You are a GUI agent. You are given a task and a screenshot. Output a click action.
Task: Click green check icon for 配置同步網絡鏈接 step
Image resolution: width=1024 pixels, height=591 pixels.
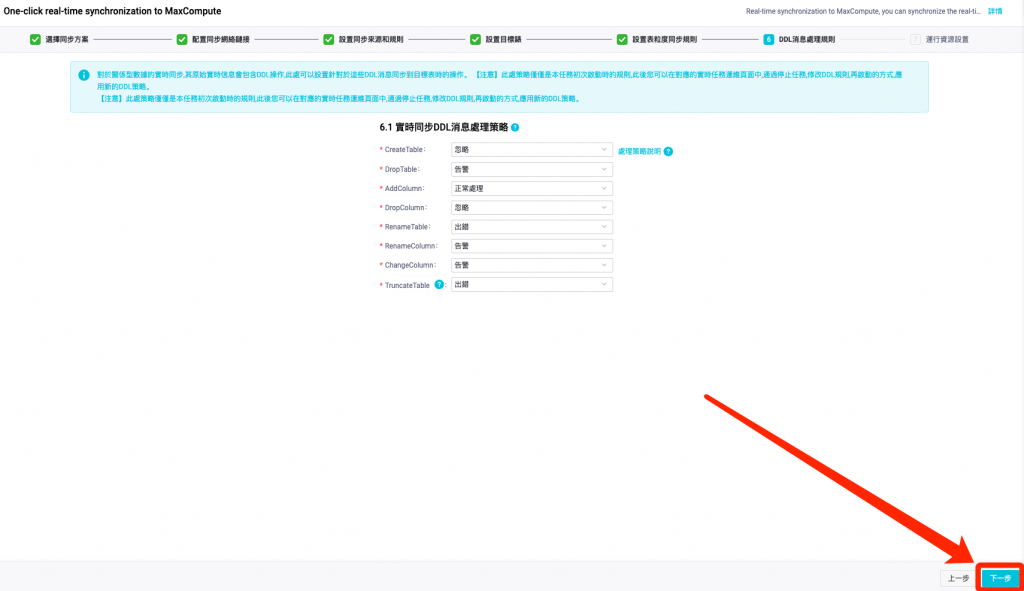click(x=182, y=39)
